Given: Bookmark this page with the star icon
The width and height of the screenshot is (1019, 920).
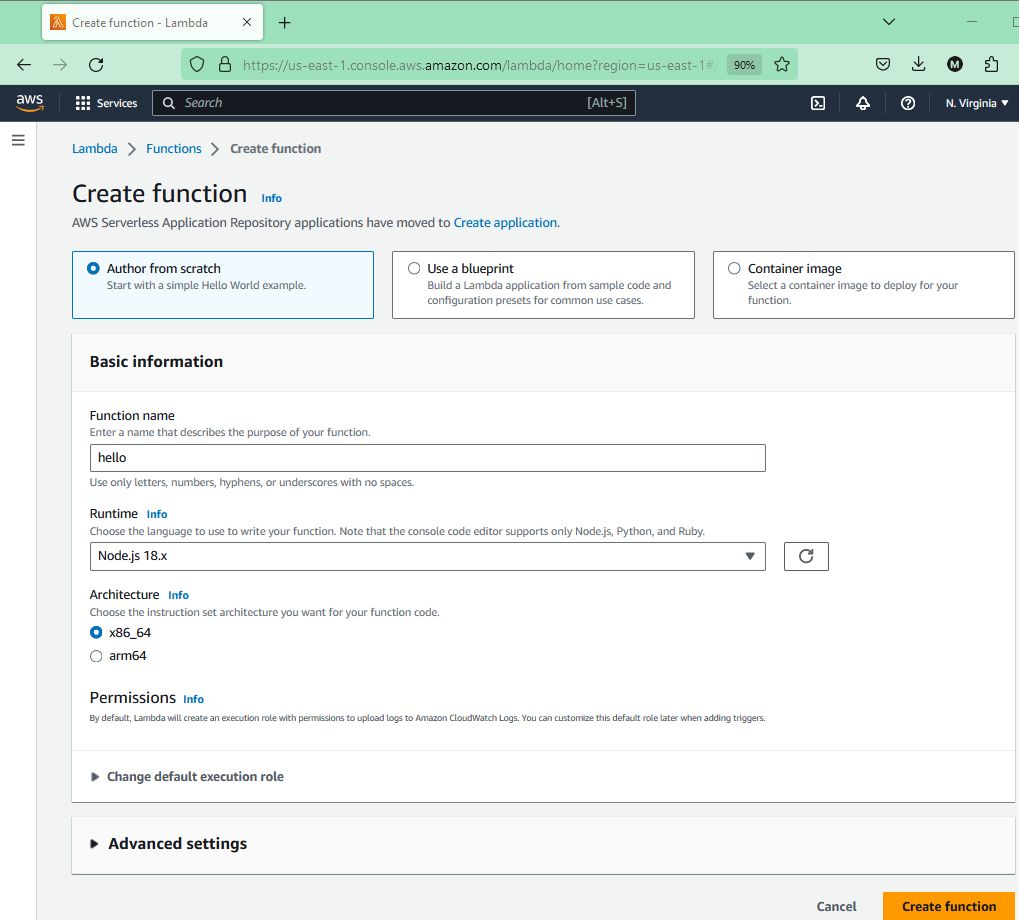Looking at the screenshot, I should tap(782, 64).
